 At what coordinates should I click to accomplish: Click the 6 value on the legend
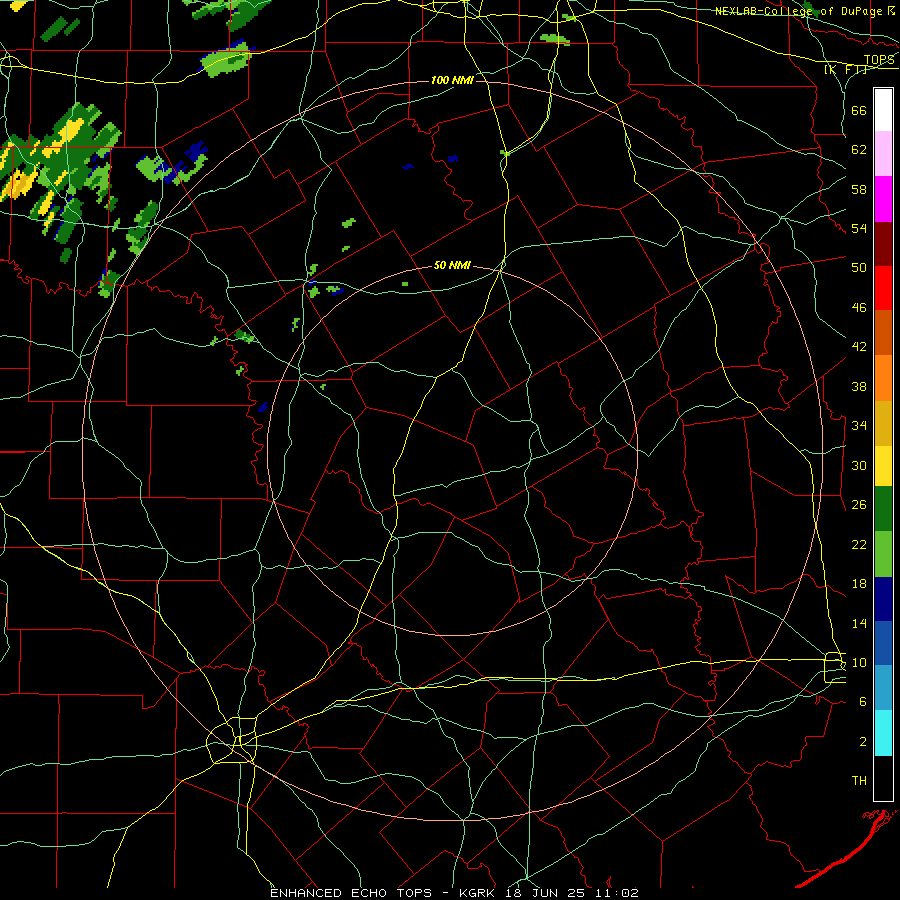(862, 702)
